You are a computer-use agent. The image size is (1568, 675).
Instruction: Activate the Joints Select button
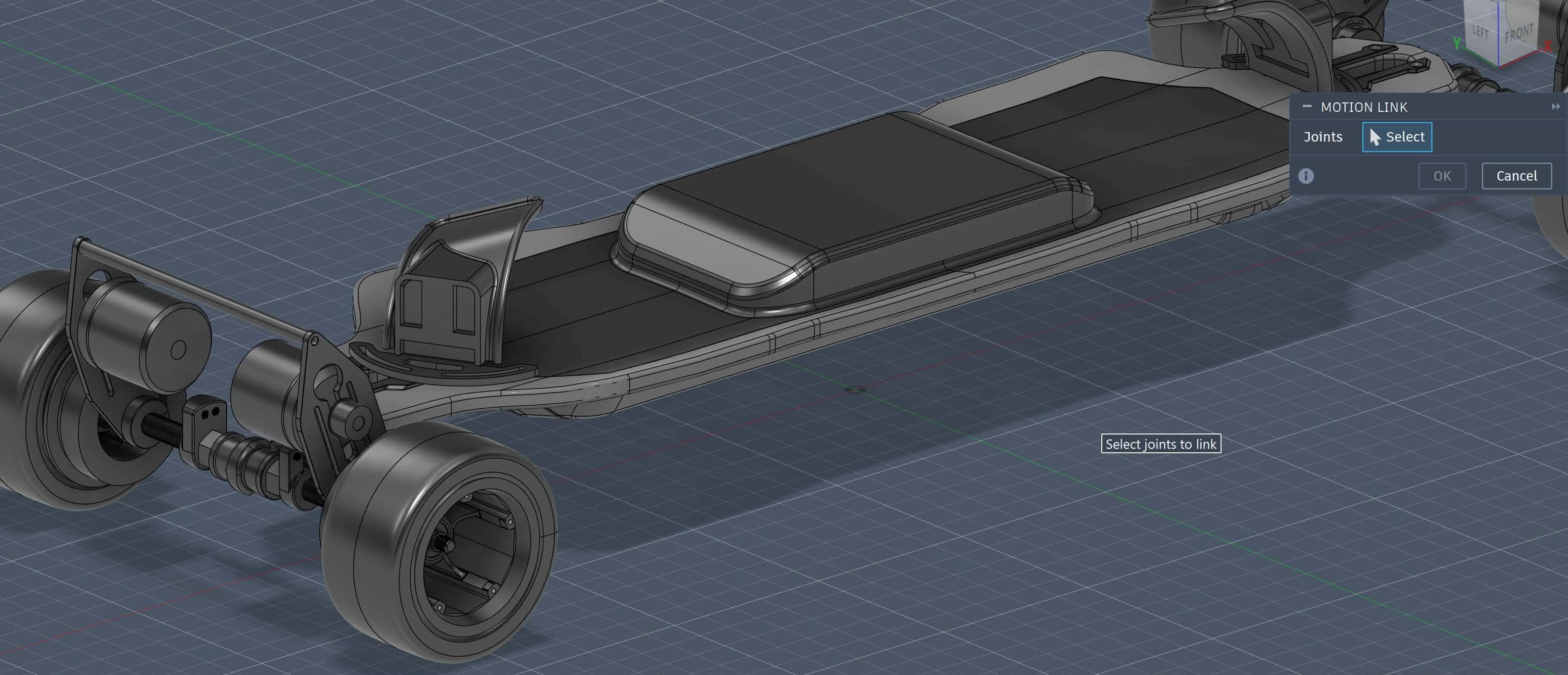tap(1396, 137)
